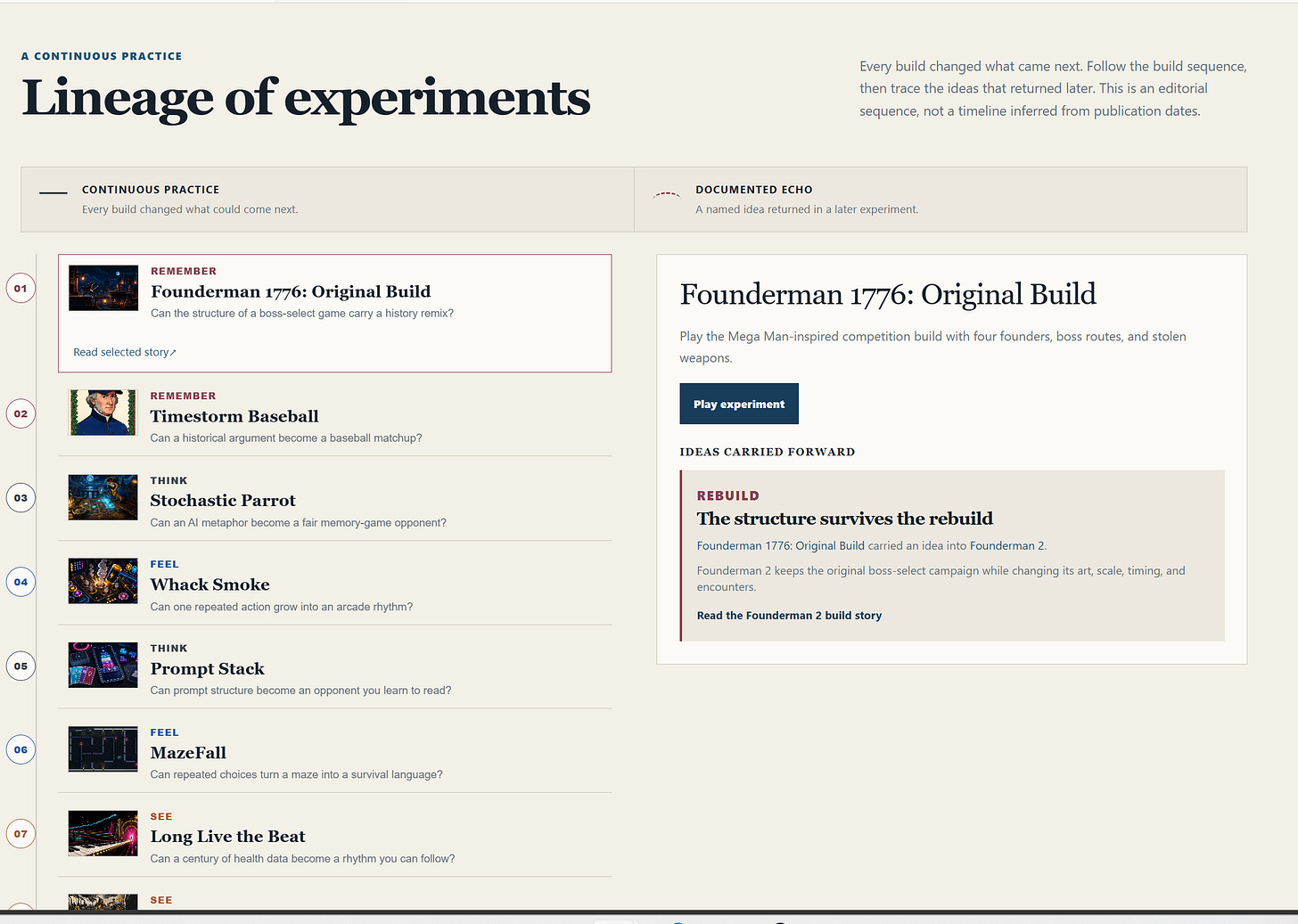Click the Timestorm Baseball title
The height and width of the screenshot is (924, 1298).
[234, 416]
